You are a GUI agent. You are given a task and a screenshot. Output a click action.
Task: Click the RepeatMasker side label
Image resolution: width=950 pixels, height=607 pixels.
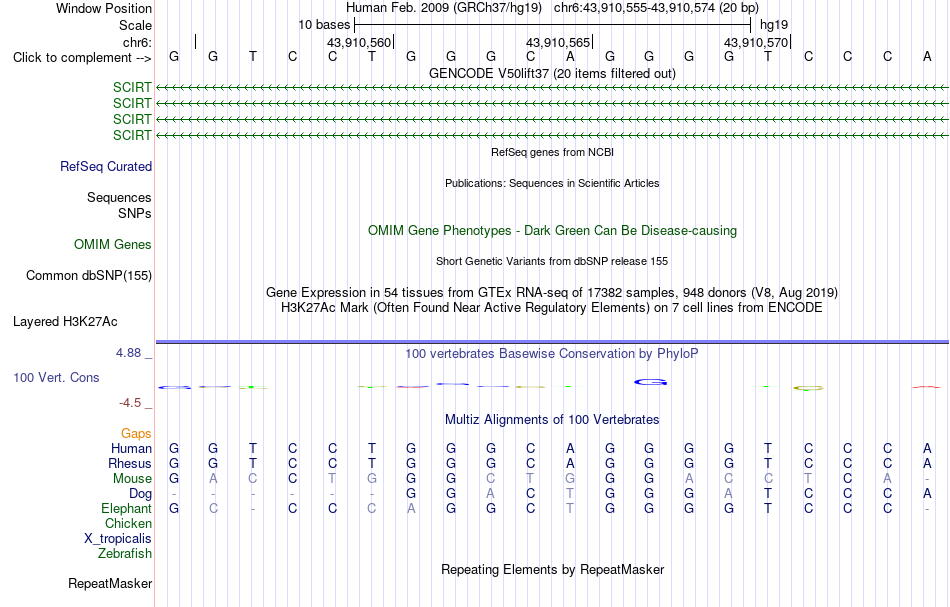(110, 583)
